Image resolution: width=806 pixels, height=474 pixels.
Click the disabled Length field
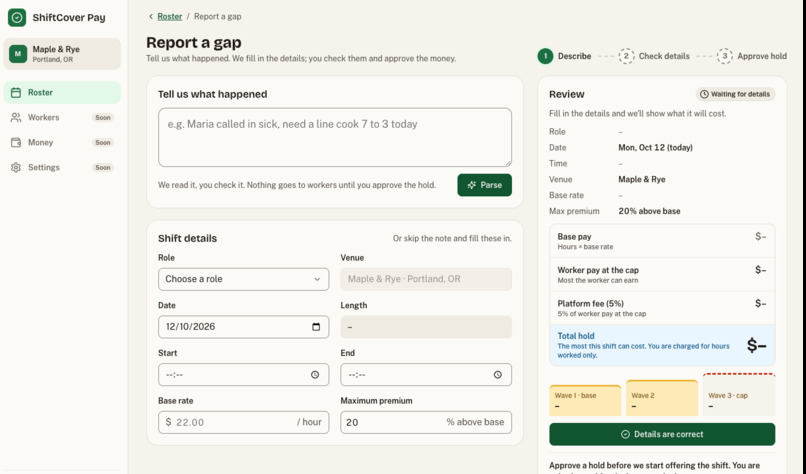coord(426,327)
